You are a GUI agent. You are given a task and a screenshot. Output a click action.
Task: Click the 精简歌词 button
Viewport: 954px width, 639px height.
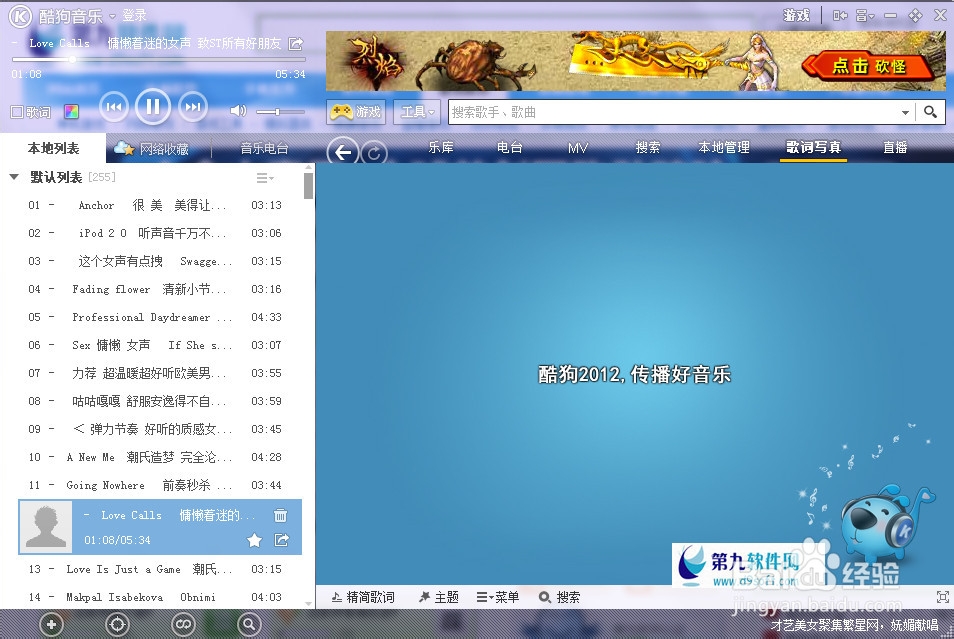point(363,597)
